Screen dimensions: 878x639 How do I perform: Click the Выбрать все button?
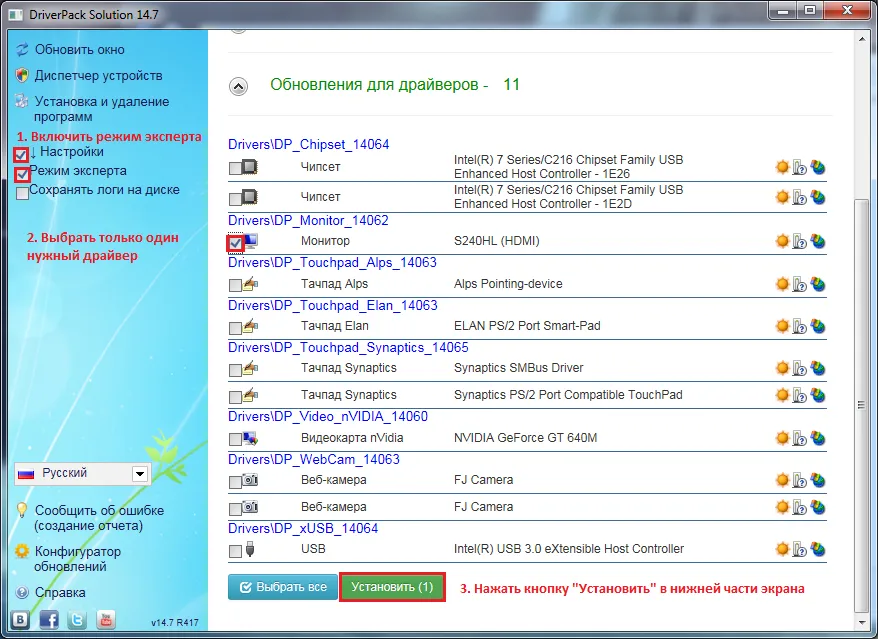(x=283, y=587)
